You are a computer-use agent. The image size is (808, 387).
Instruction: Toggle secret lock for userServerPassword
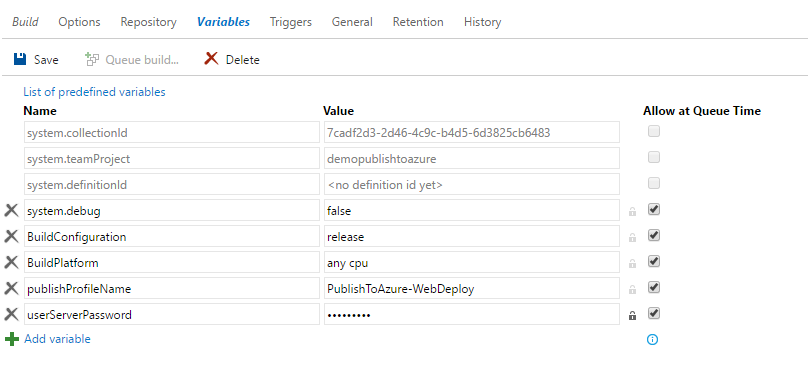tap(632, 315)
